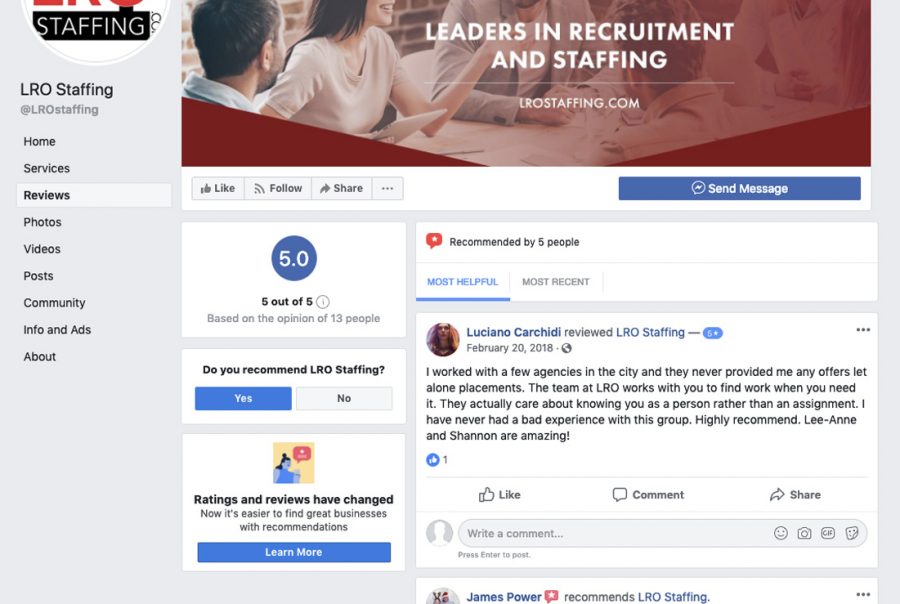Open Photos in the left sidebar
Viewport: 900px width, 604px height.
42,222
